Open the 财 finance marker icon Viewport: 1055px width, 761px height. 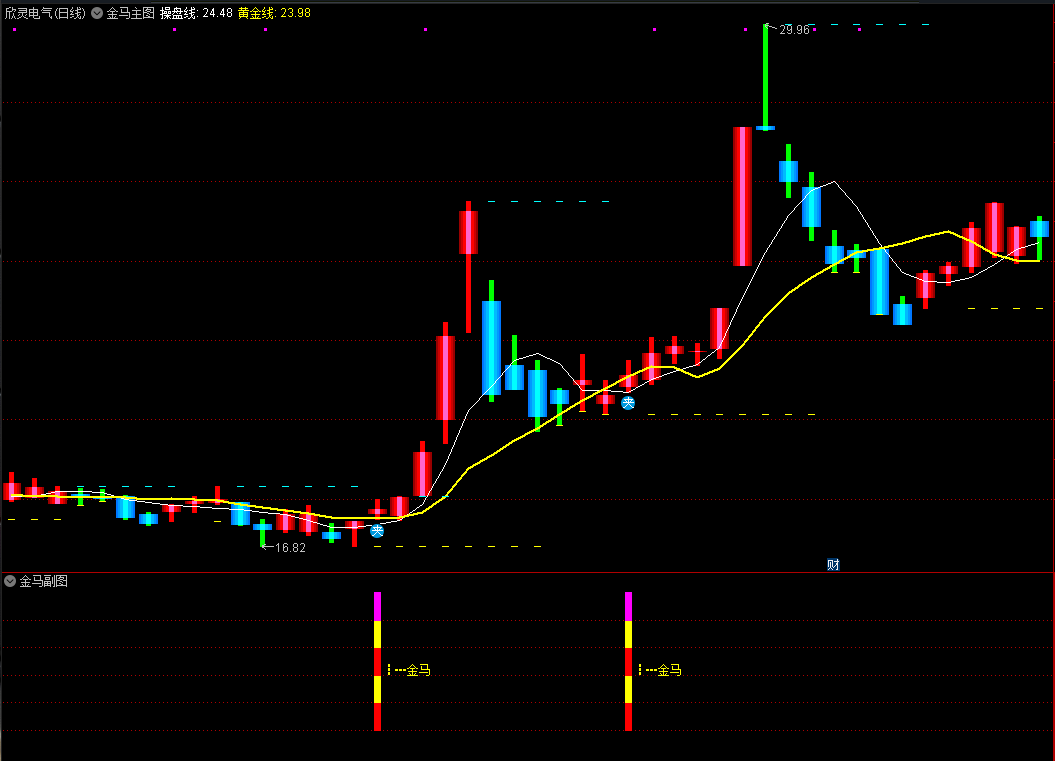click(x=833, y=564)
